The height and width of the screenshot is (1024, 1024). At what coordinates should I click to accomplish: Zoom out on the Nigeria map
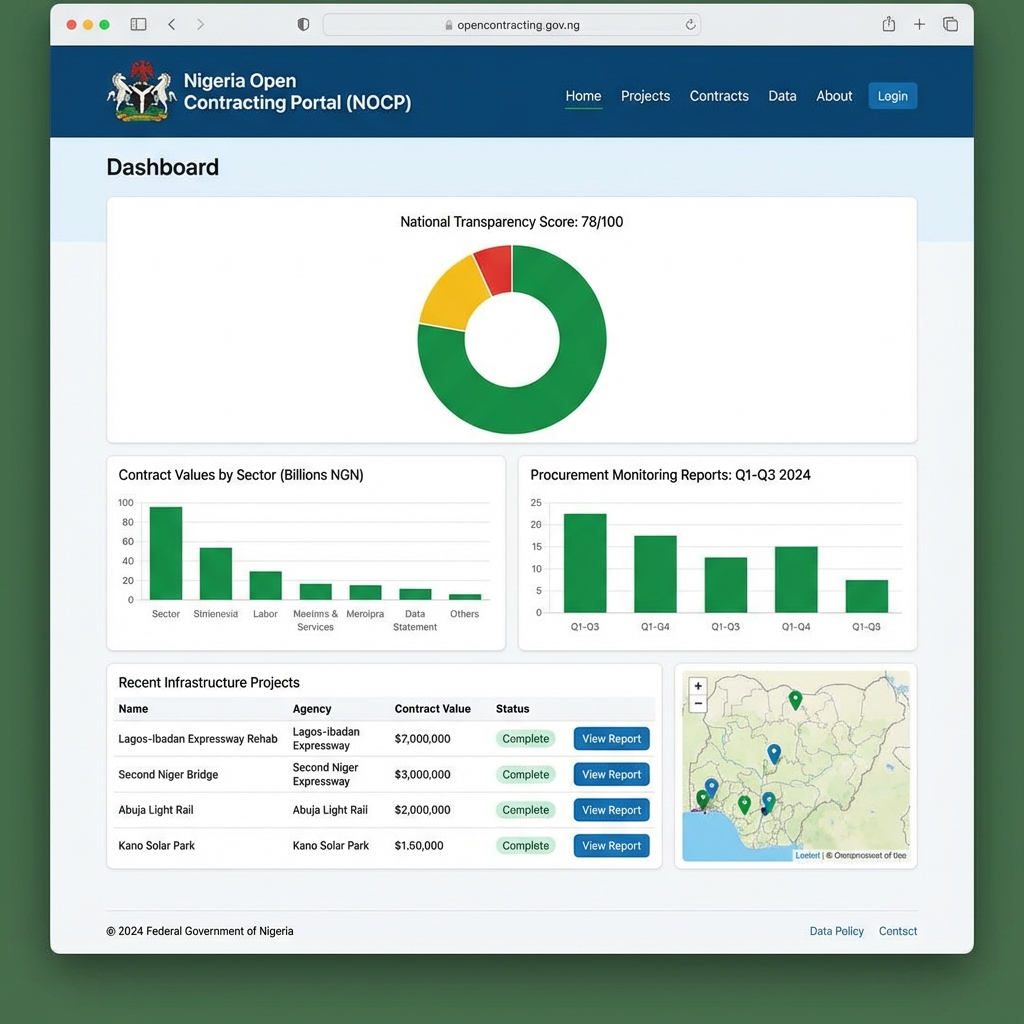[x=697, y=704]
